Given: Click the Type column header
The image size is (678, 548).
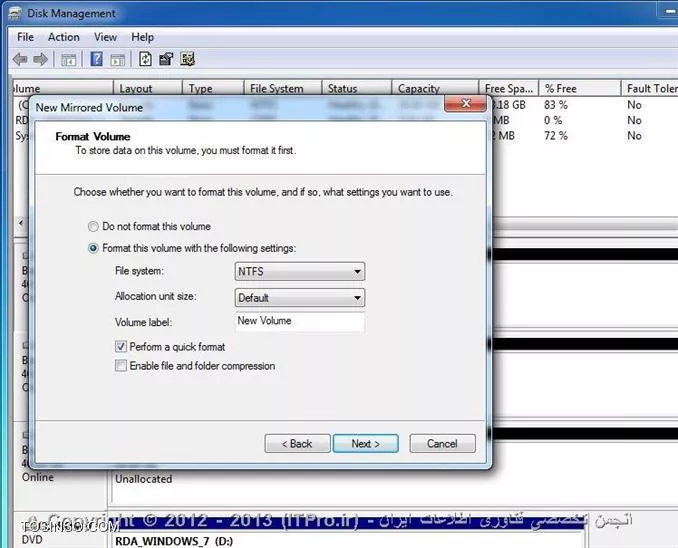Looking at the screenshot, I should 213,88.
